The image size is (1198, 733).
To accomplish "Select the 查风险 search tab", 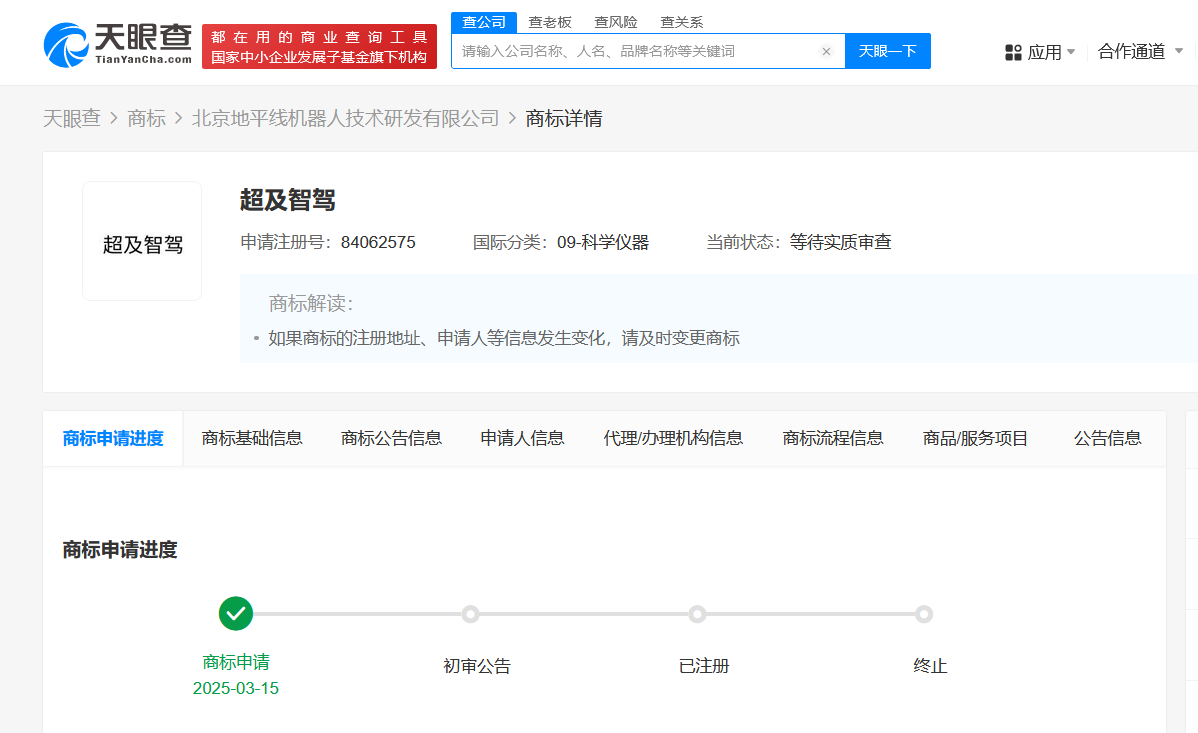I will point(615,22).
